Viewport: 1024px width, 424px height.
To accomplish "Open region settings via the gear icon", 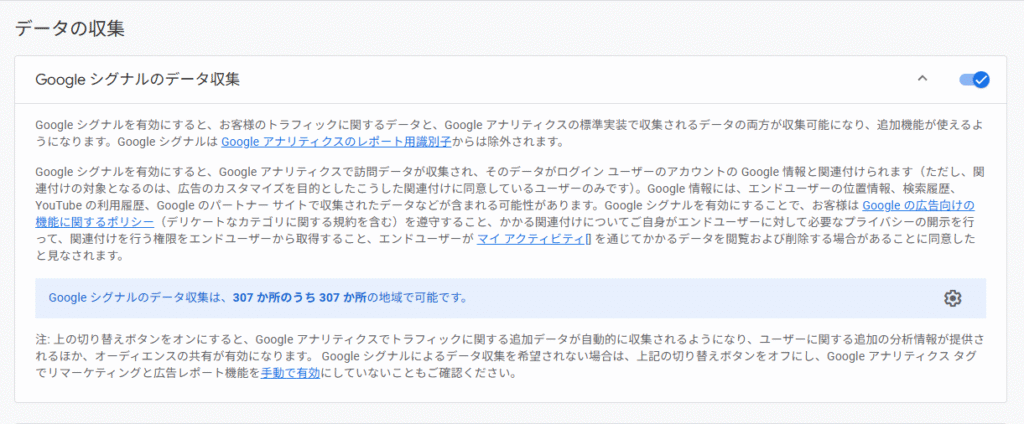I will (x=952, y=298).
